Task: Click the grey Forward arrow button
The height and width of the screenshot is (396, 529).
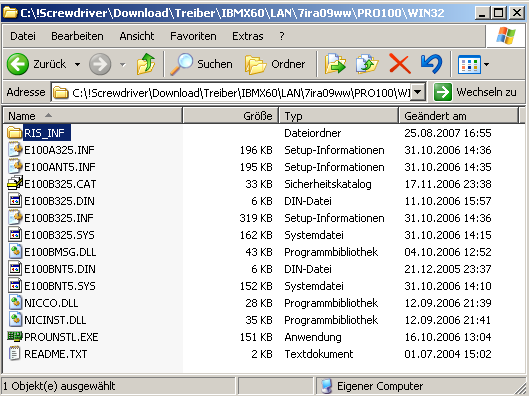Action: [x=100, y=64]
